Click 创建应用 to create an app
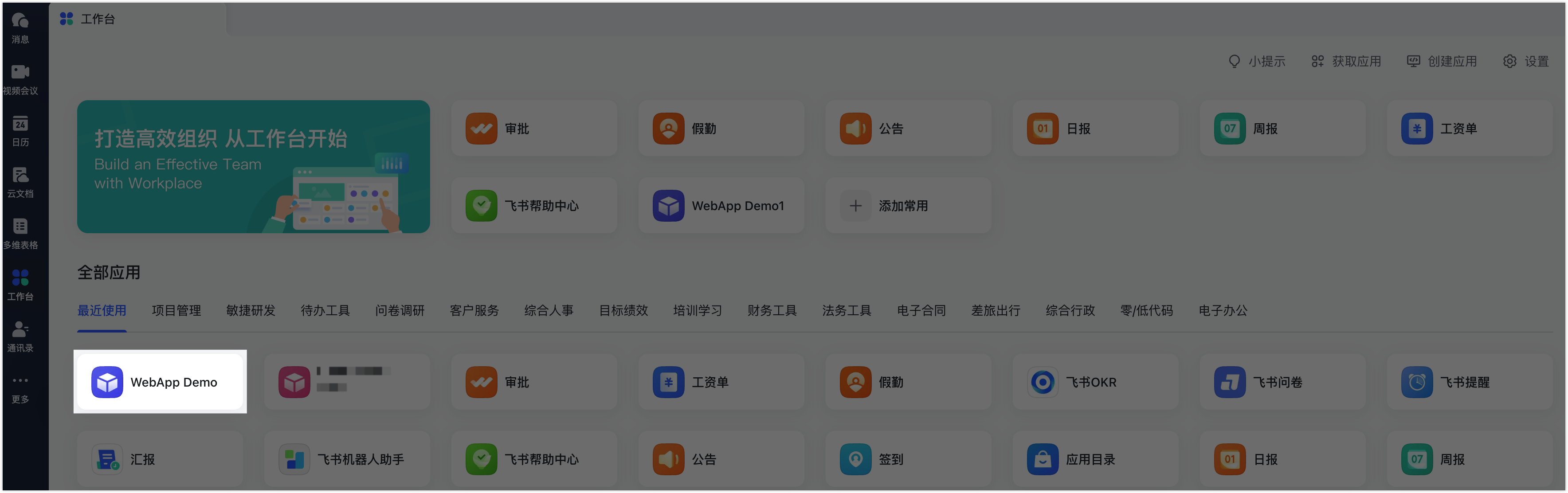This screenshot has width=1568, height=493. [1442, 61]
